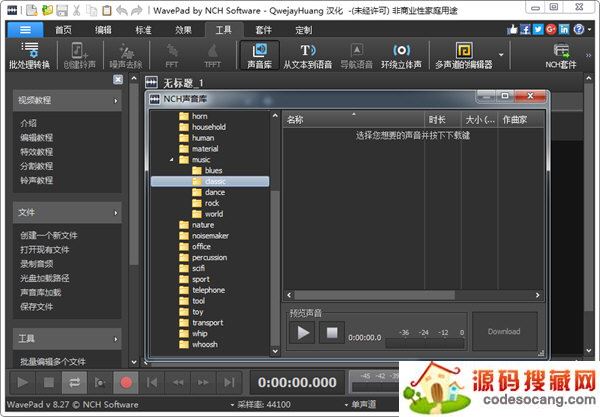
Task: Share via the LinkedIn icon
Action: coord(564,29)
